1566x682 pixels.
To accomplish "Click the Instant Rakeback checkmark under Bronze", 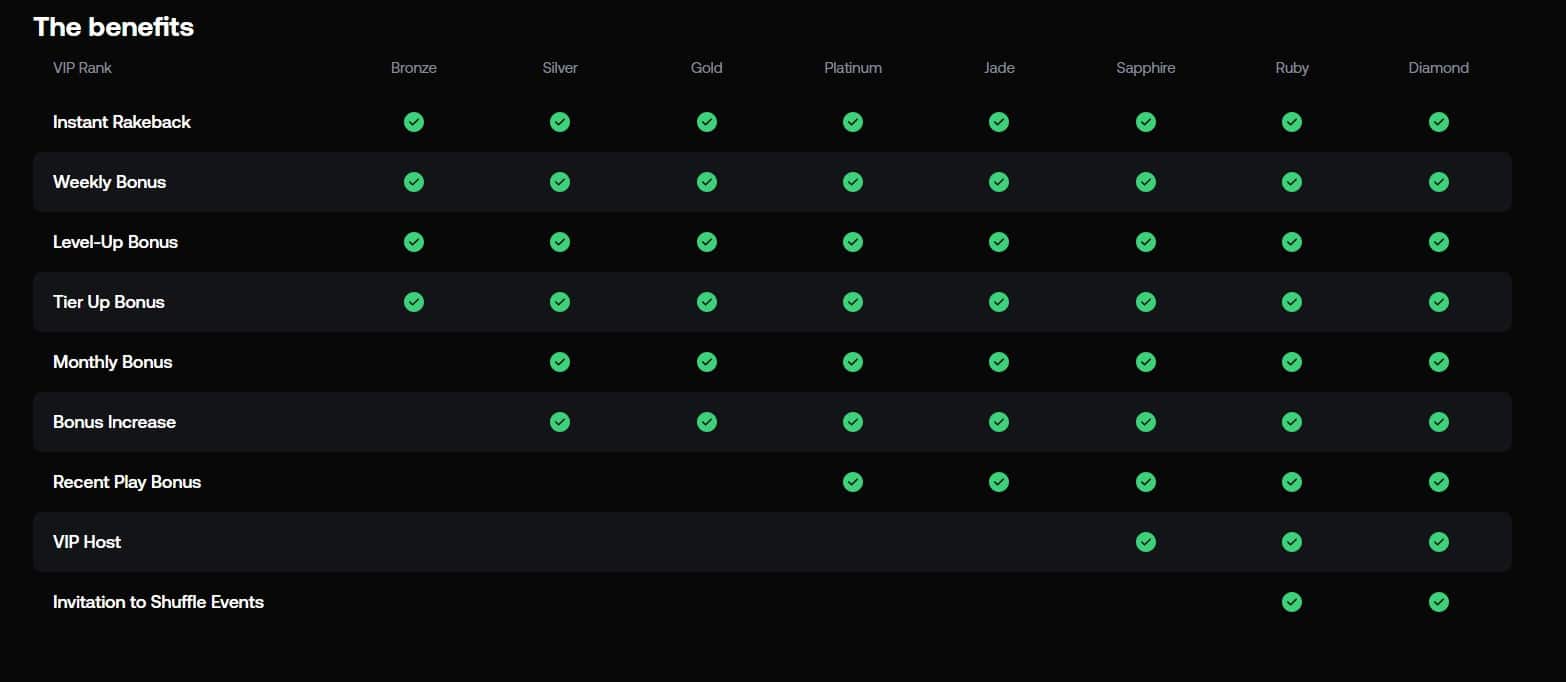I will click(x=413, y=122).
